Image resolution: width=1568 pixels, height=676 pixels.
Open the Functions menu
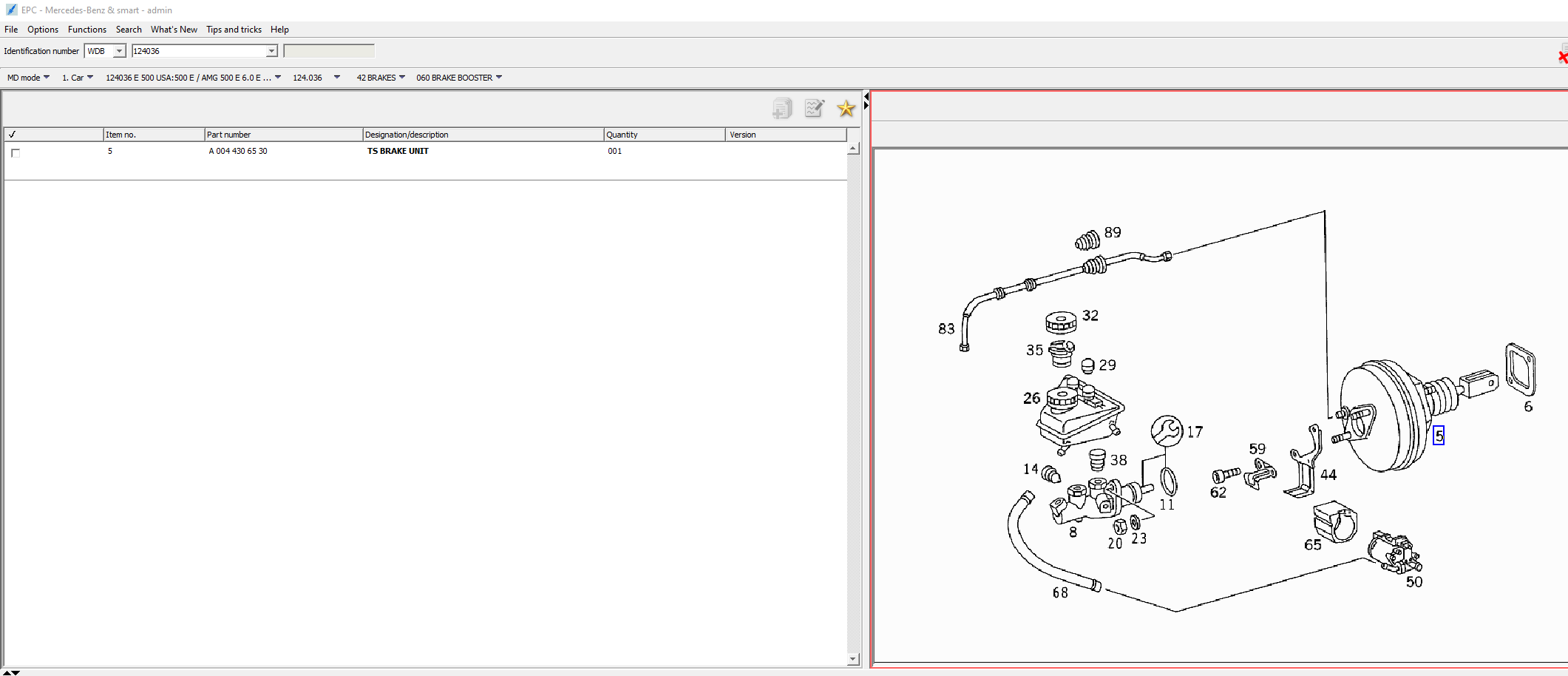[x=87, y=30]
